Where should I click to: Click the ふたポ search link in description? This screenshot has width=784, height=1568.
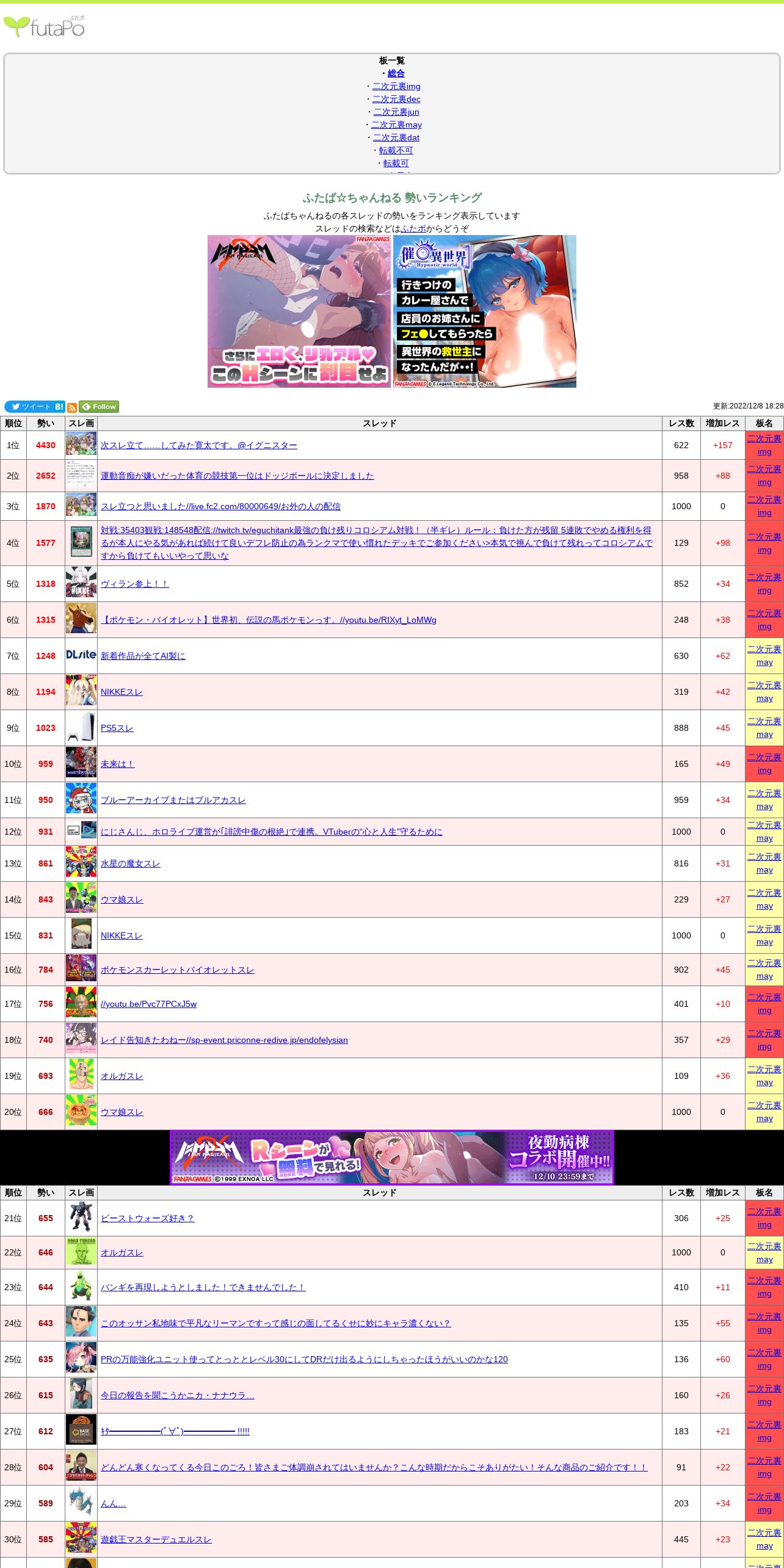[x=413, y=228]
